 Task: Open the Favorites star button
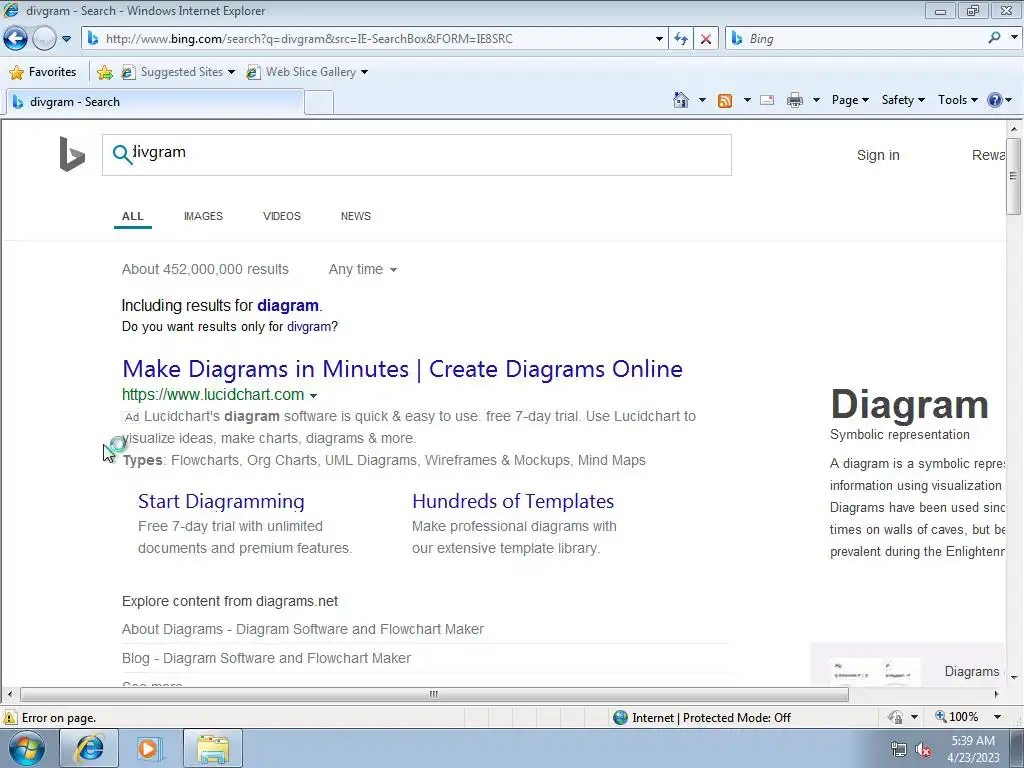tap(43, 72)
